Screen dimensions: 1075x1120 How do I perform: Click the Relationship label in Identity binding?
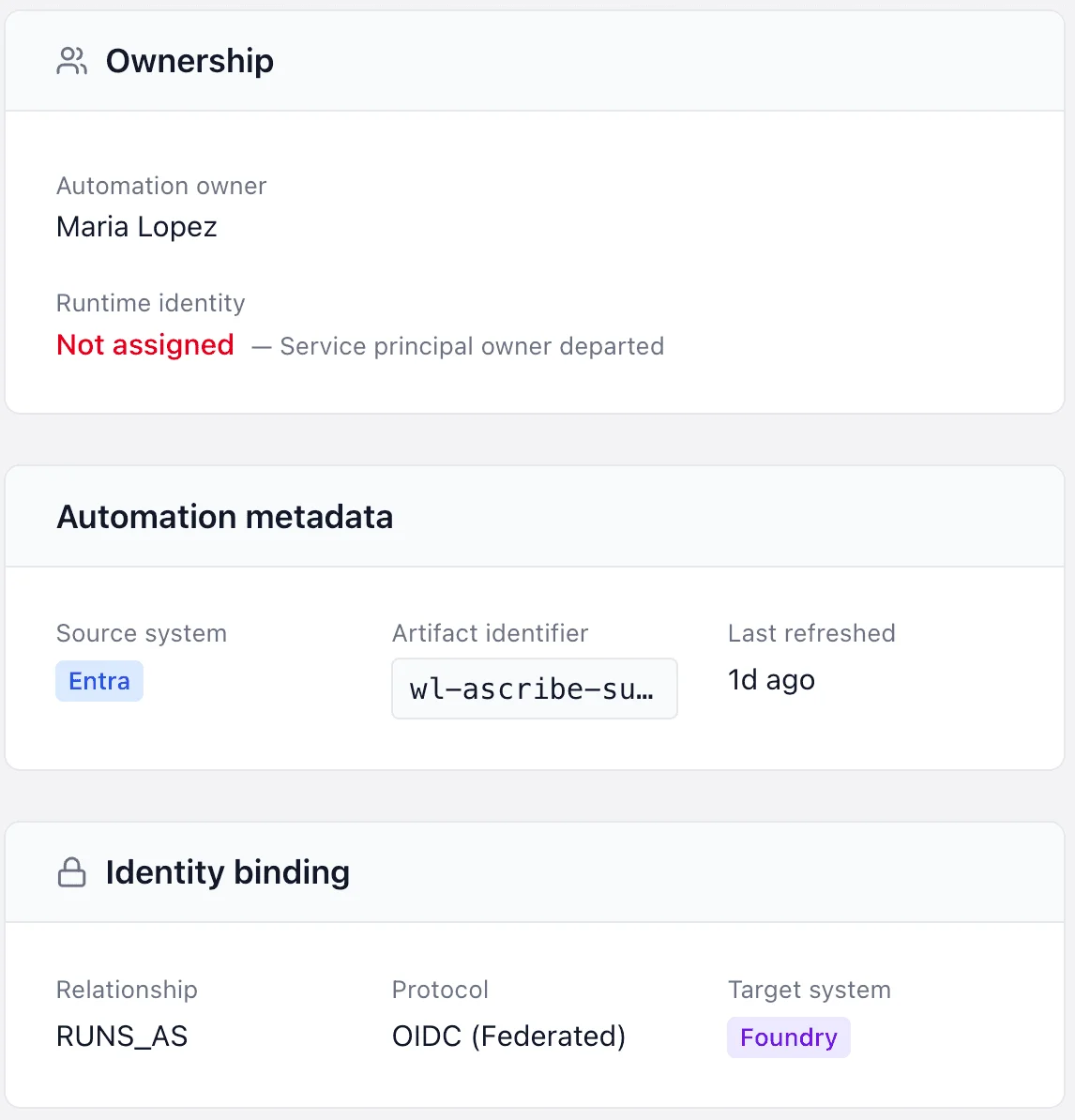127,990
